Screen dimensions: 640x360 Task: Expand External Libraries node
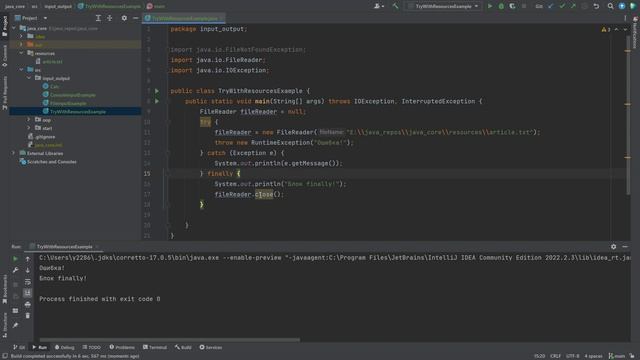[14, 153]
